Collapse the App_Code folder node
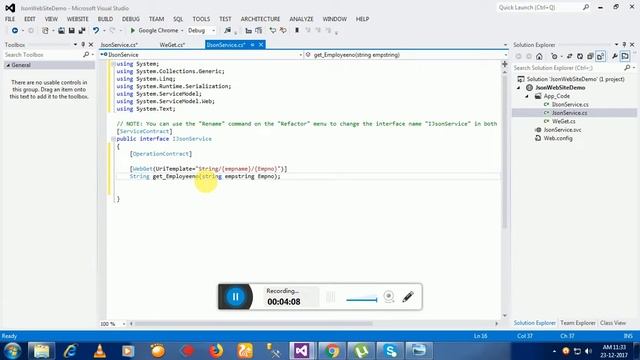The width and height of the screenshot is (640, 360). [x=527, y=96]
